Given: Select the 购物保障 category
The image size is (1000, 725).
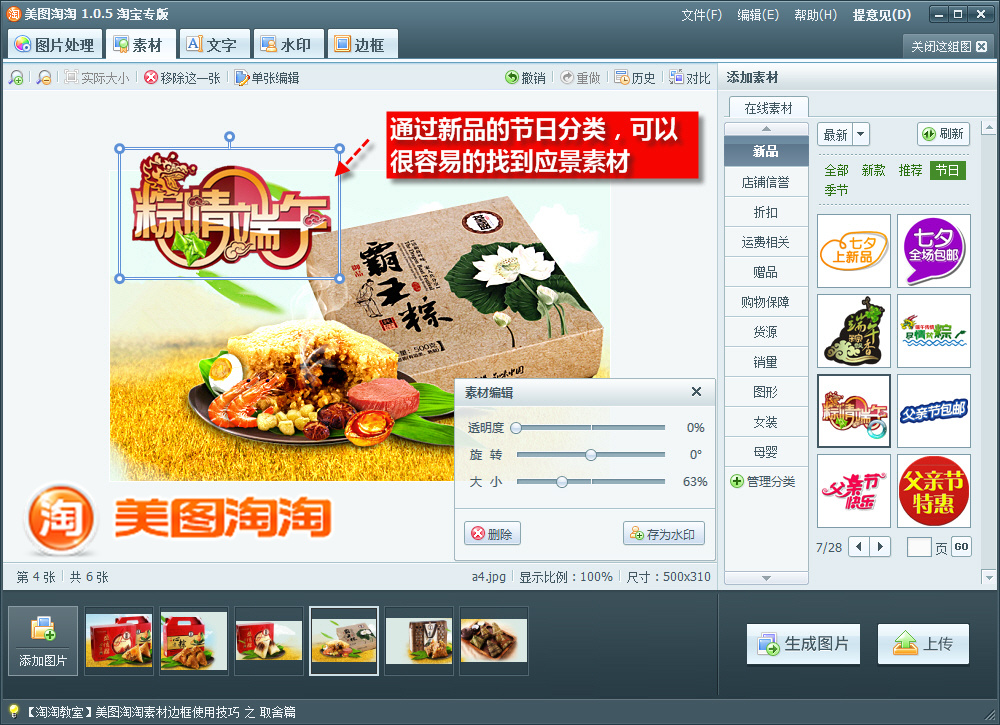Looking at the screenshot, I should [x=766, y=302].
